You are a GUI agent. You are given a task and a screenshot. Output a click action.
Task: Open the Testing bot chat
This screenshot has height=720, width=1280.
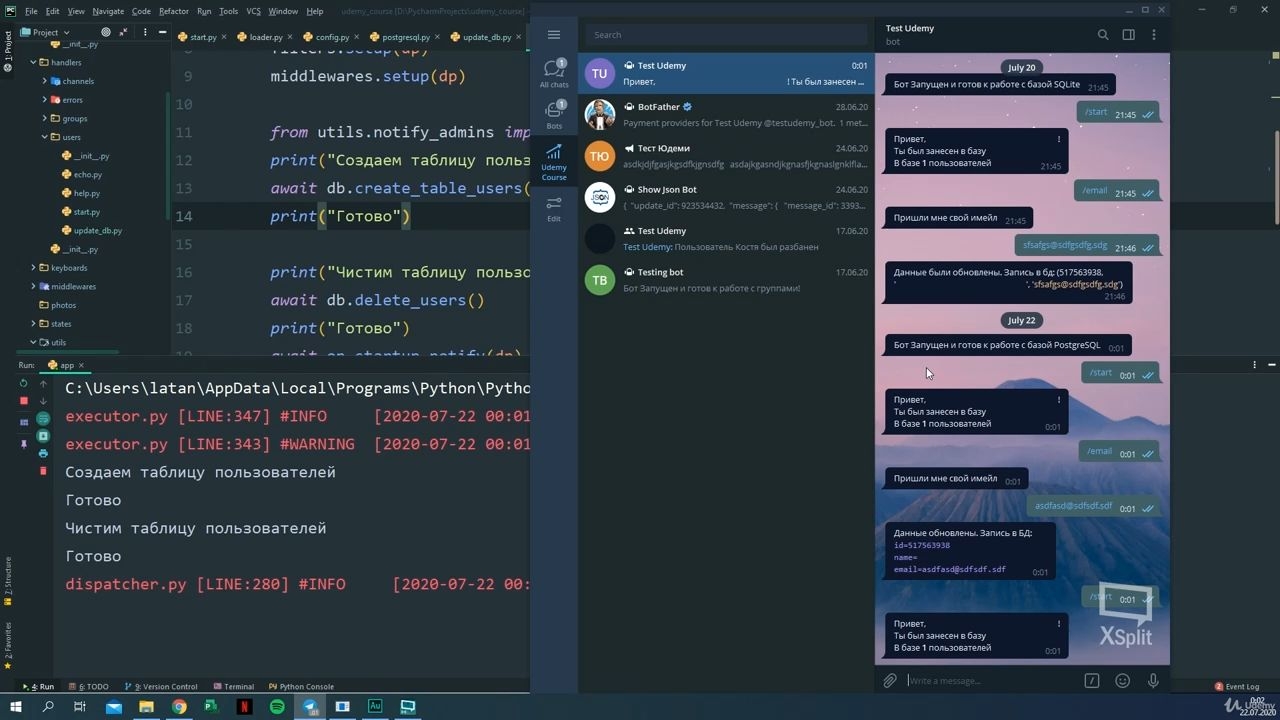pos(726,280)
